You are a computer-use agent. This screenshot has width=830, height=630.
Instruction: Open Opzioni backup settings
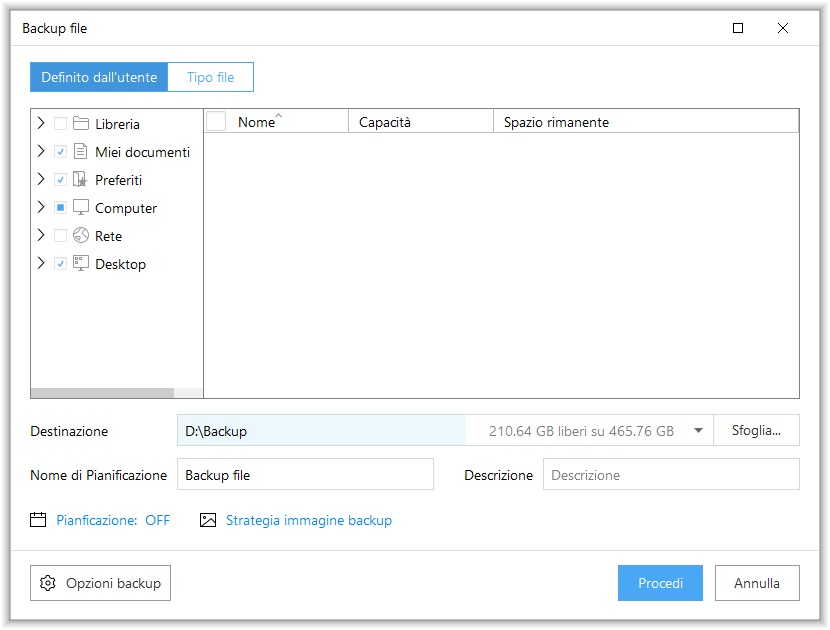click(101, 583)
